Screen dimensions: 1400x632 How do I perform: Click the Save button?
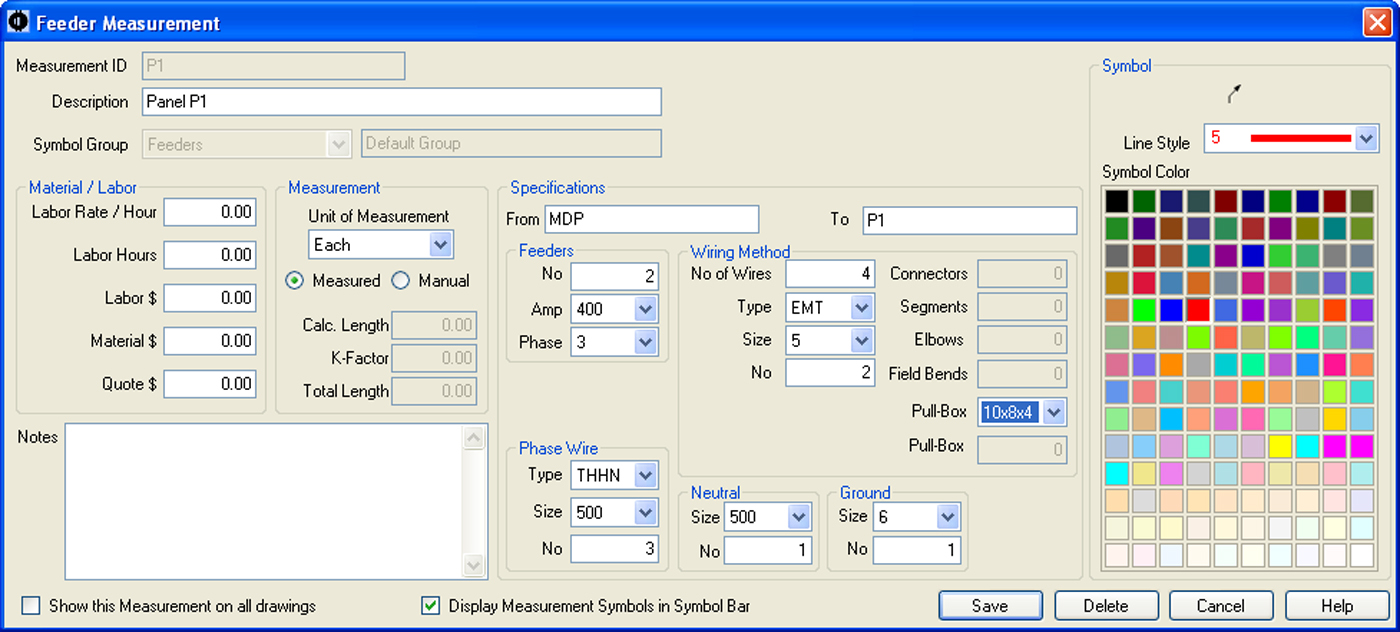(990, 605)
